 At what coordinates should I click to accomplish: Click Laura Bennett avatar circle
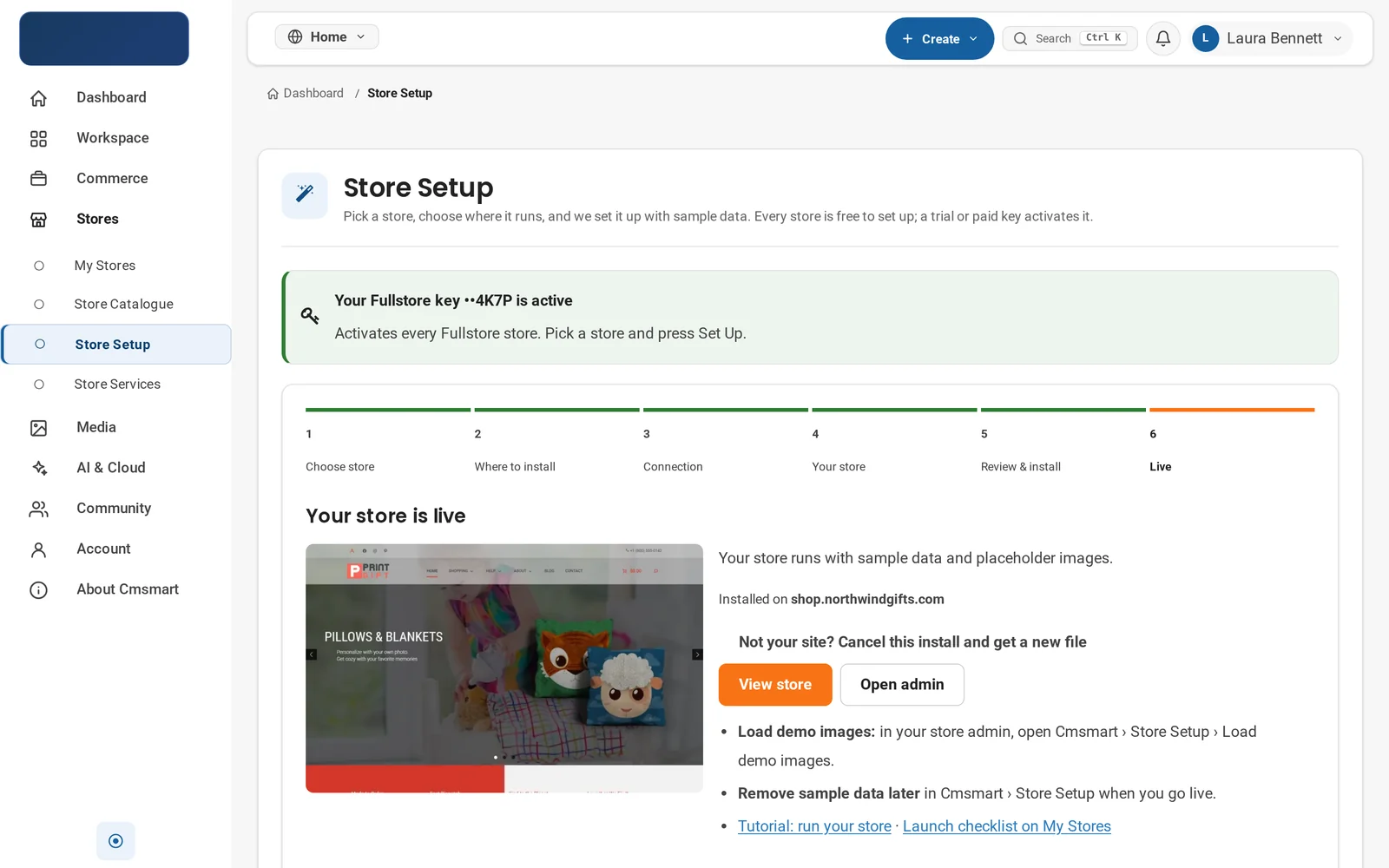(1205, 38)
